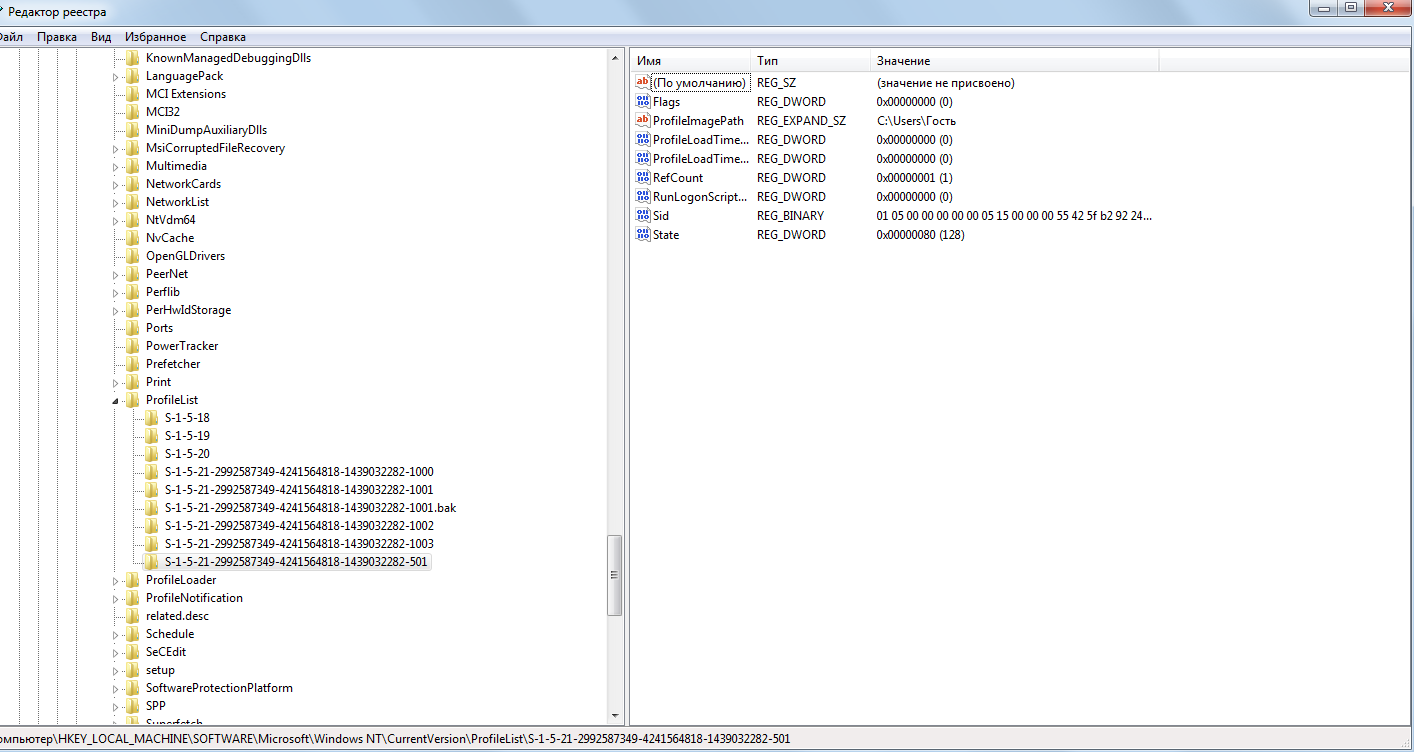Click the registry tree vertical scrollbar thumb
The width and height of the screenshot is (1414, 752).
pos(615,575)
